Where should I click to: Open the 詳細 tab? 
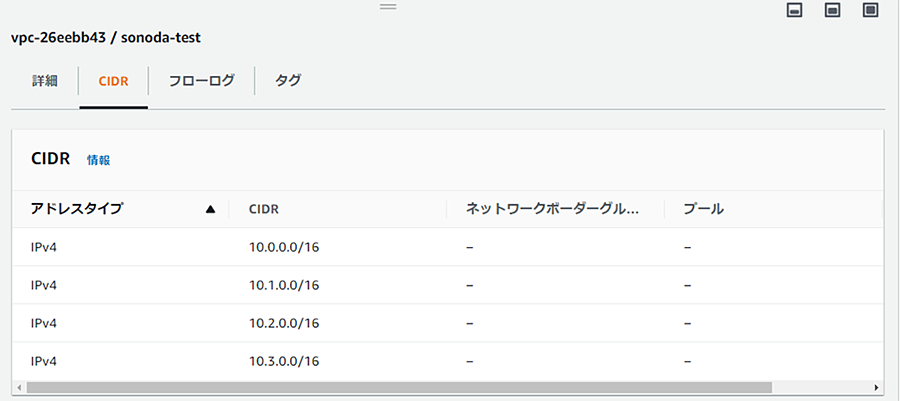pyautogui.click(x=45, y=81)
